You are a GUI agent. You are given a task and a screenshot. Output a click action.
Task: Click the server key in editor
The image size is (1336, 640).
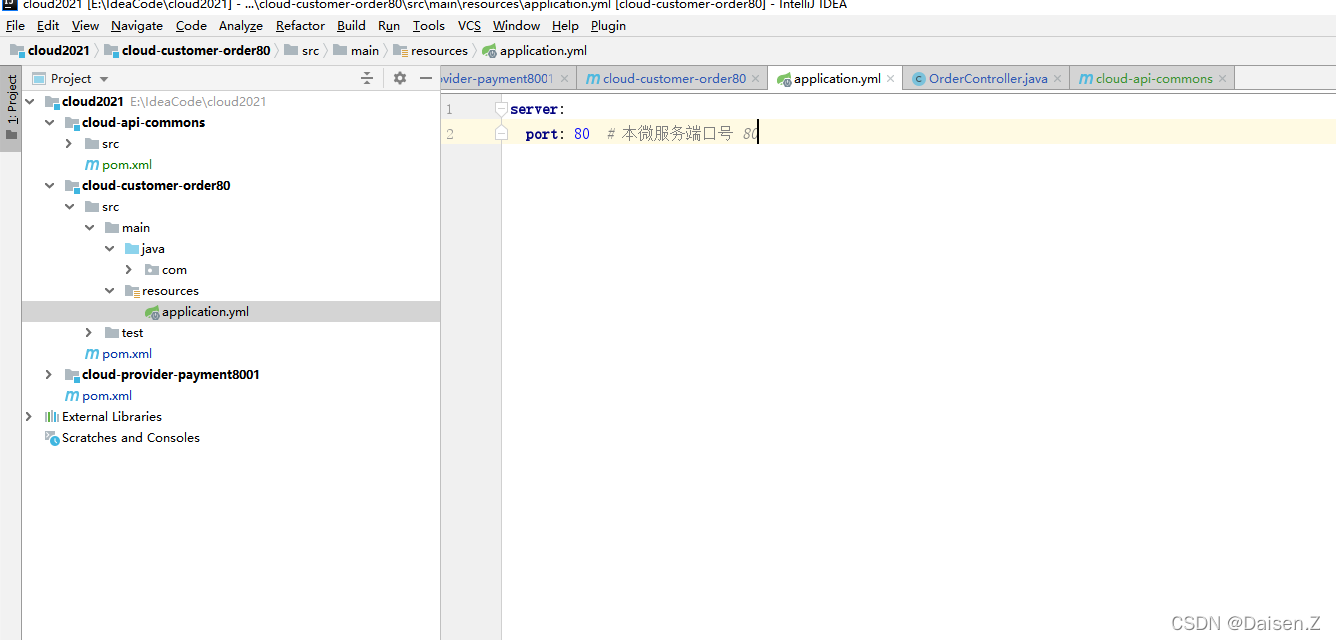coord(534,109)
